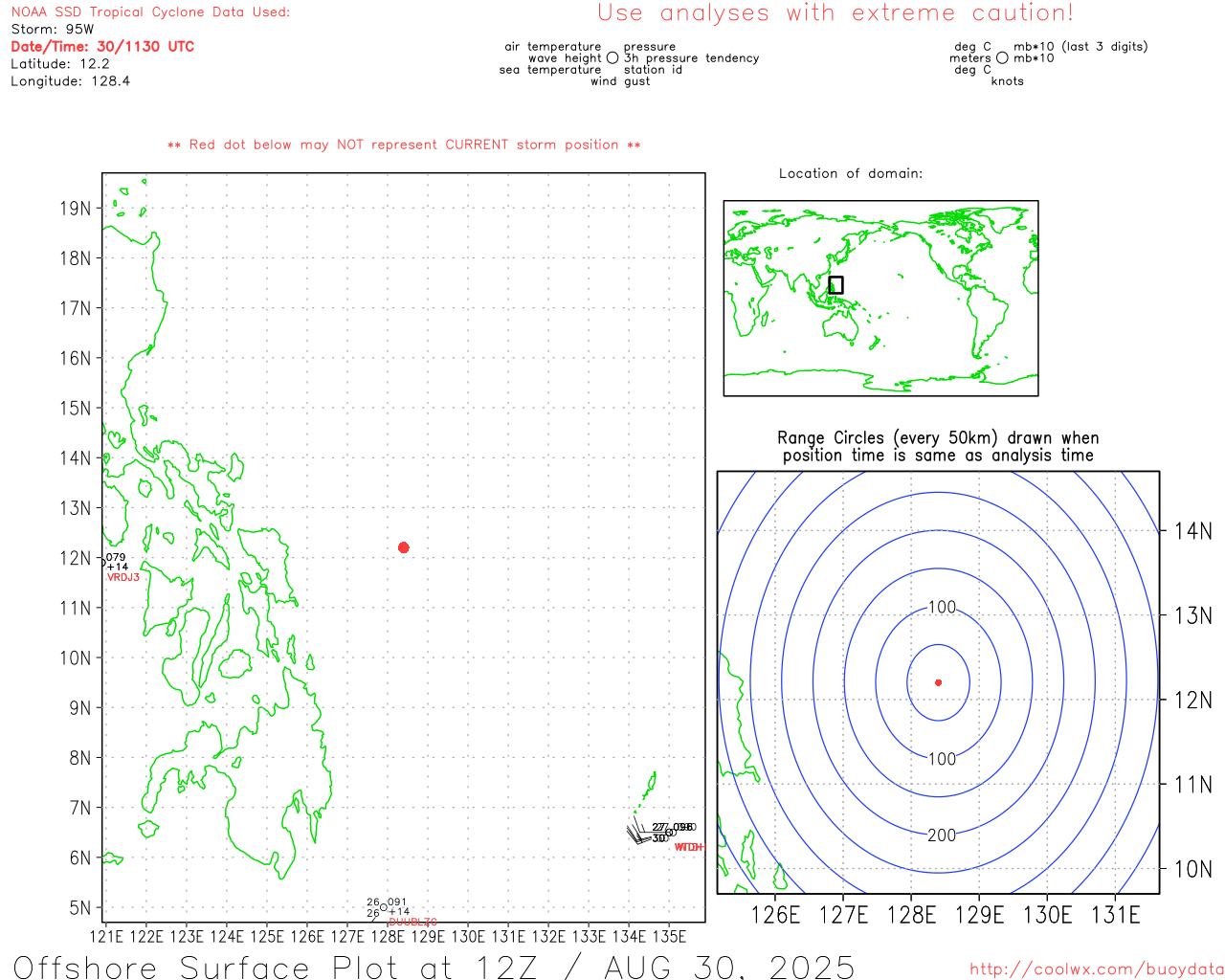The image size is (1225, 980).
Task: Click the '091' pressure value above DUUBLZC
Action: click(397, 902)
